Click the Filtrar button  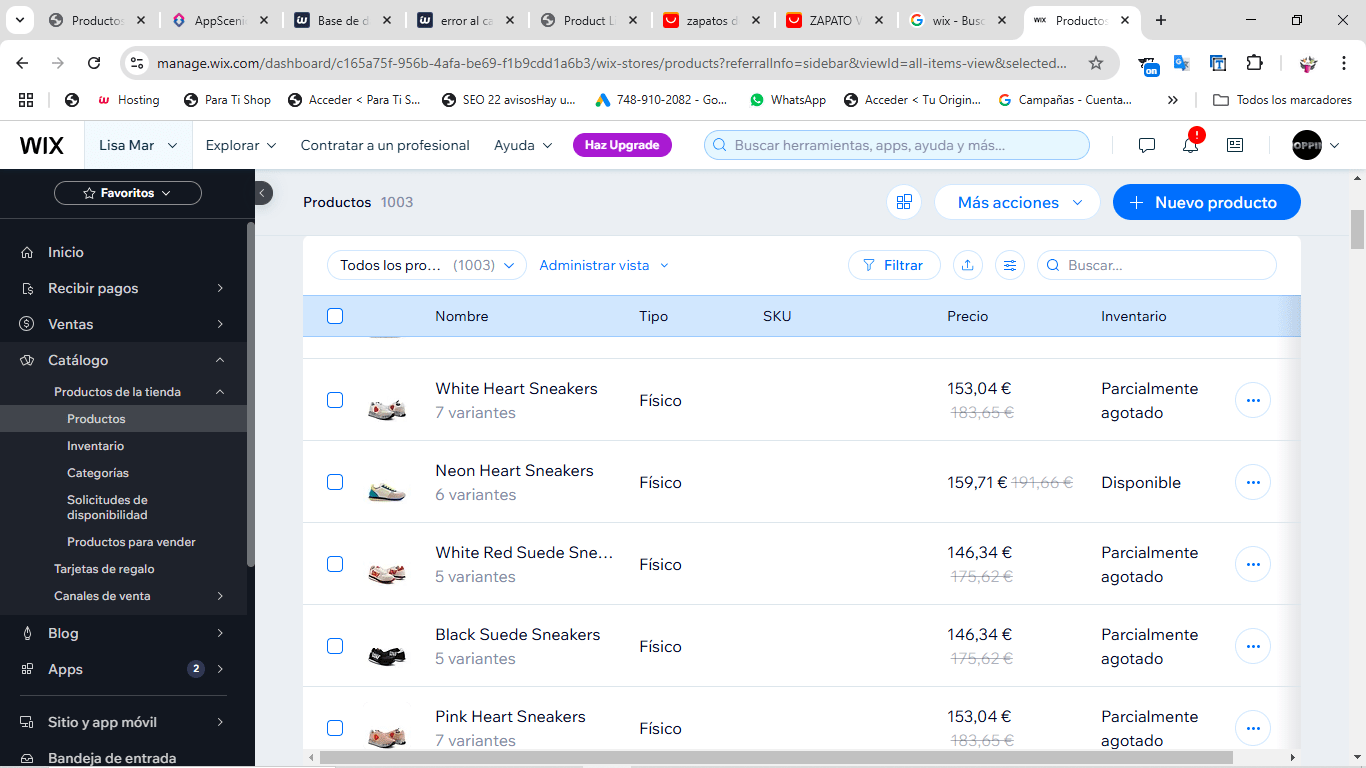click(x=894, y=265)
